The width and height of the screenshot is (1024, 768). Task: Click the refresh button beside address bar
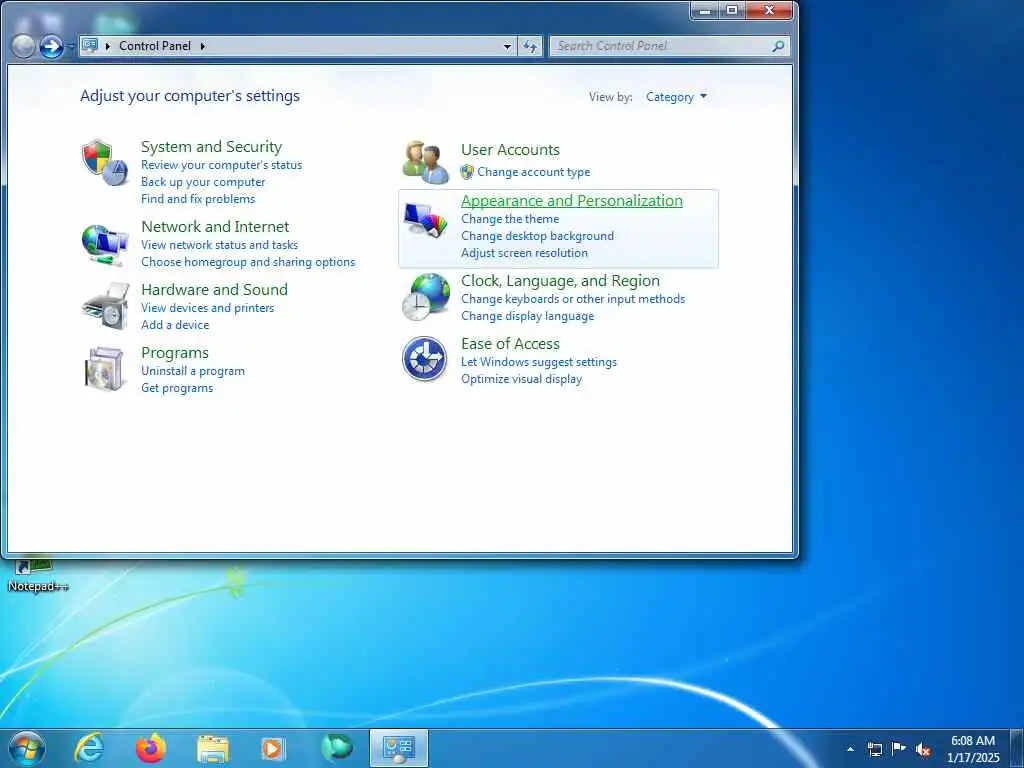(x=530, y=46)
